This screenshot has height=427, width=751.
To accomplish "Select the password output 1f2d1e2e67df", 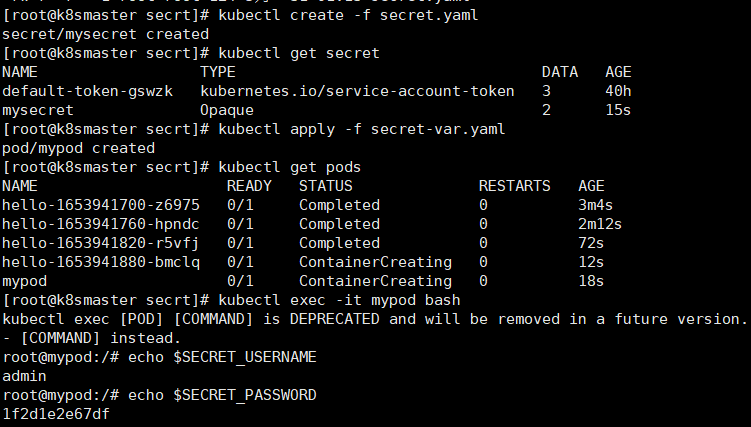I will click(56, 414).
